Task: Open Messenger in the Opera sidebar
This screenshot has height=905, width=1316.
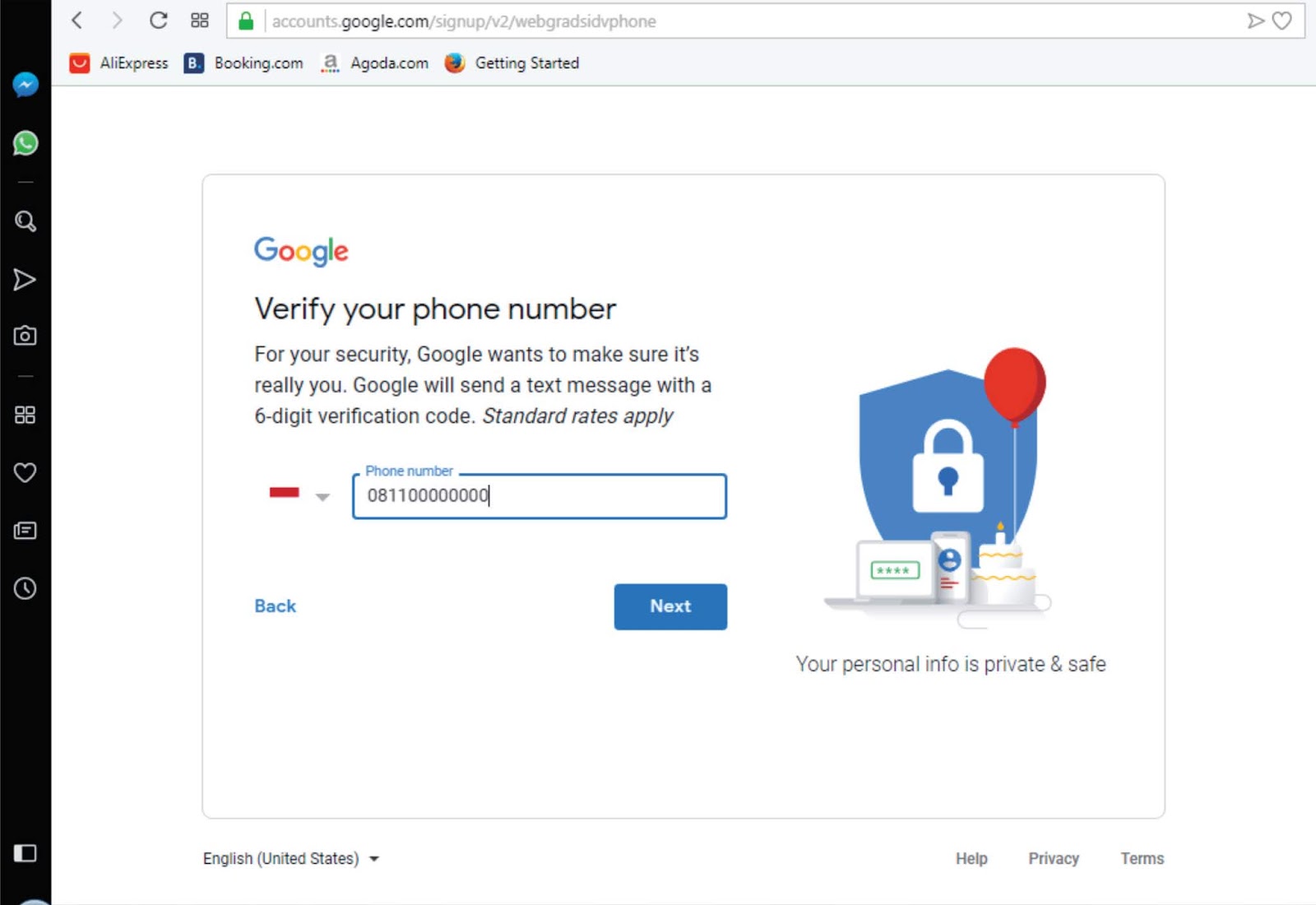Action: pyautogui.click(x=25, y=85)
